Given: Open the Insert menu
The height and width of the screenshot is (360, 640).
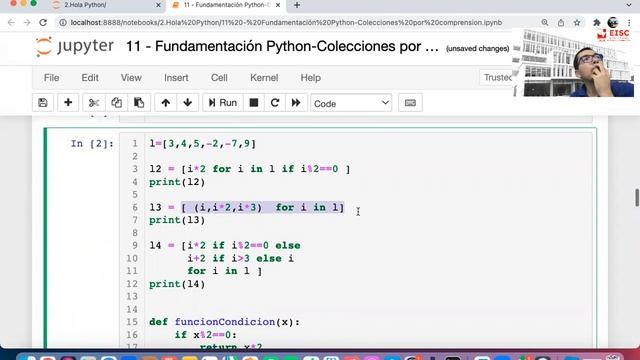Looking at the screenshot, I should click(x=176, y=78).
